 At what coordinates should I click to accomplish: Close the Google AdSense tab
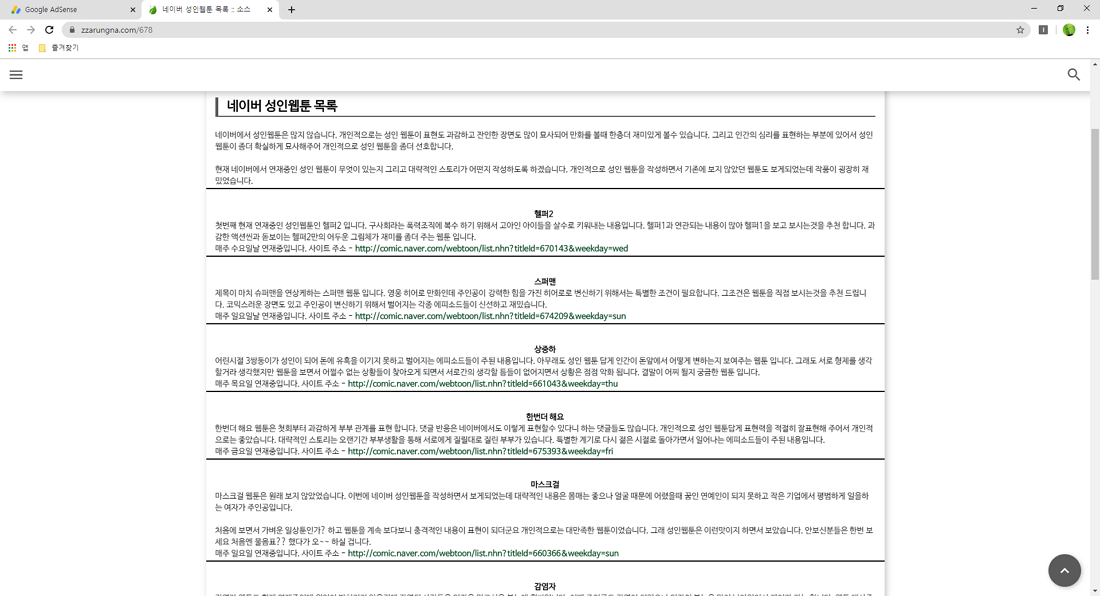coord(133,10)
